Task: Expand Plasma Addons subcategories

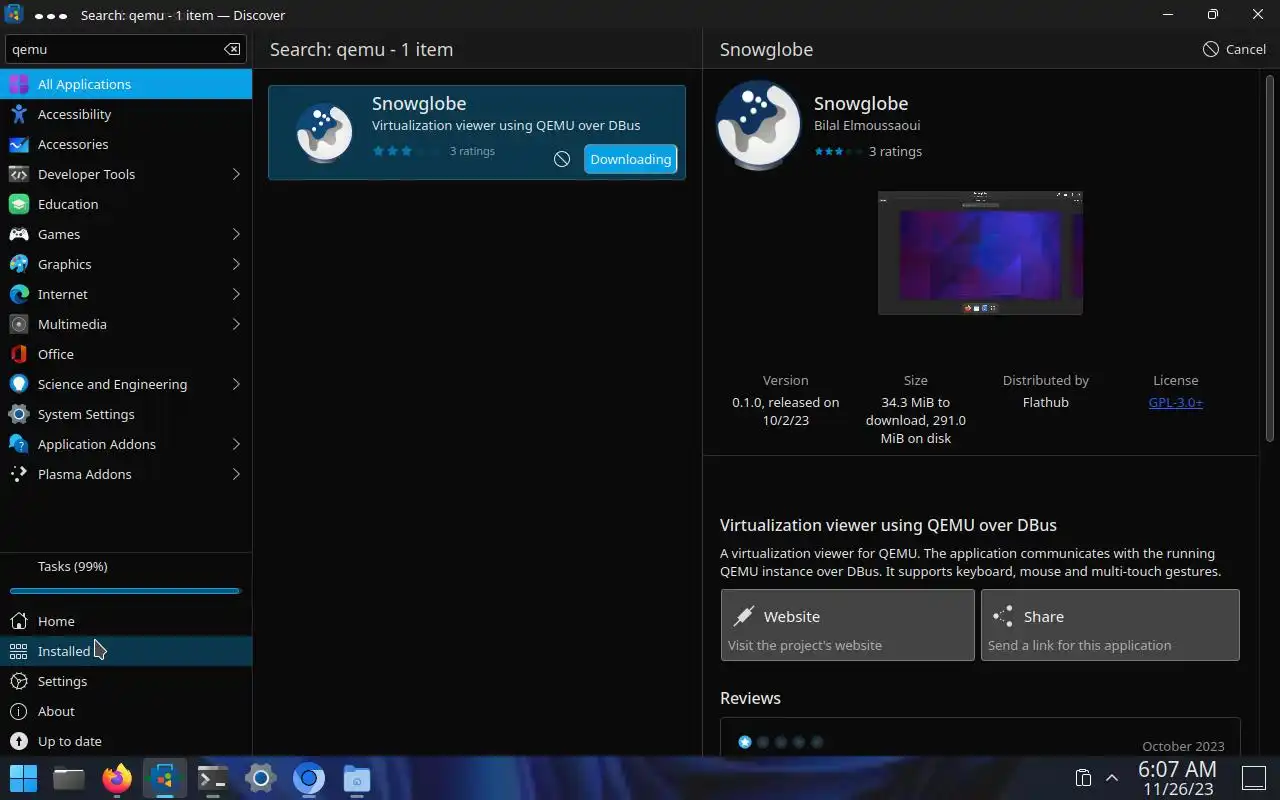Action: tap(236, 474)
